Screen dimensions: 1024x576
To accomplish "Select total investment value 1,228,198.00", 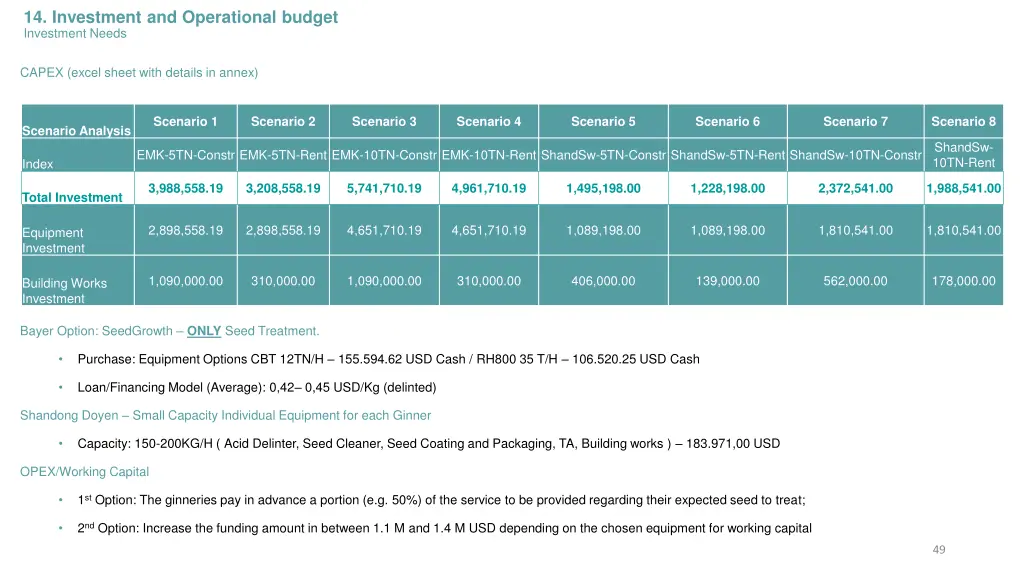I will (728, 189).
